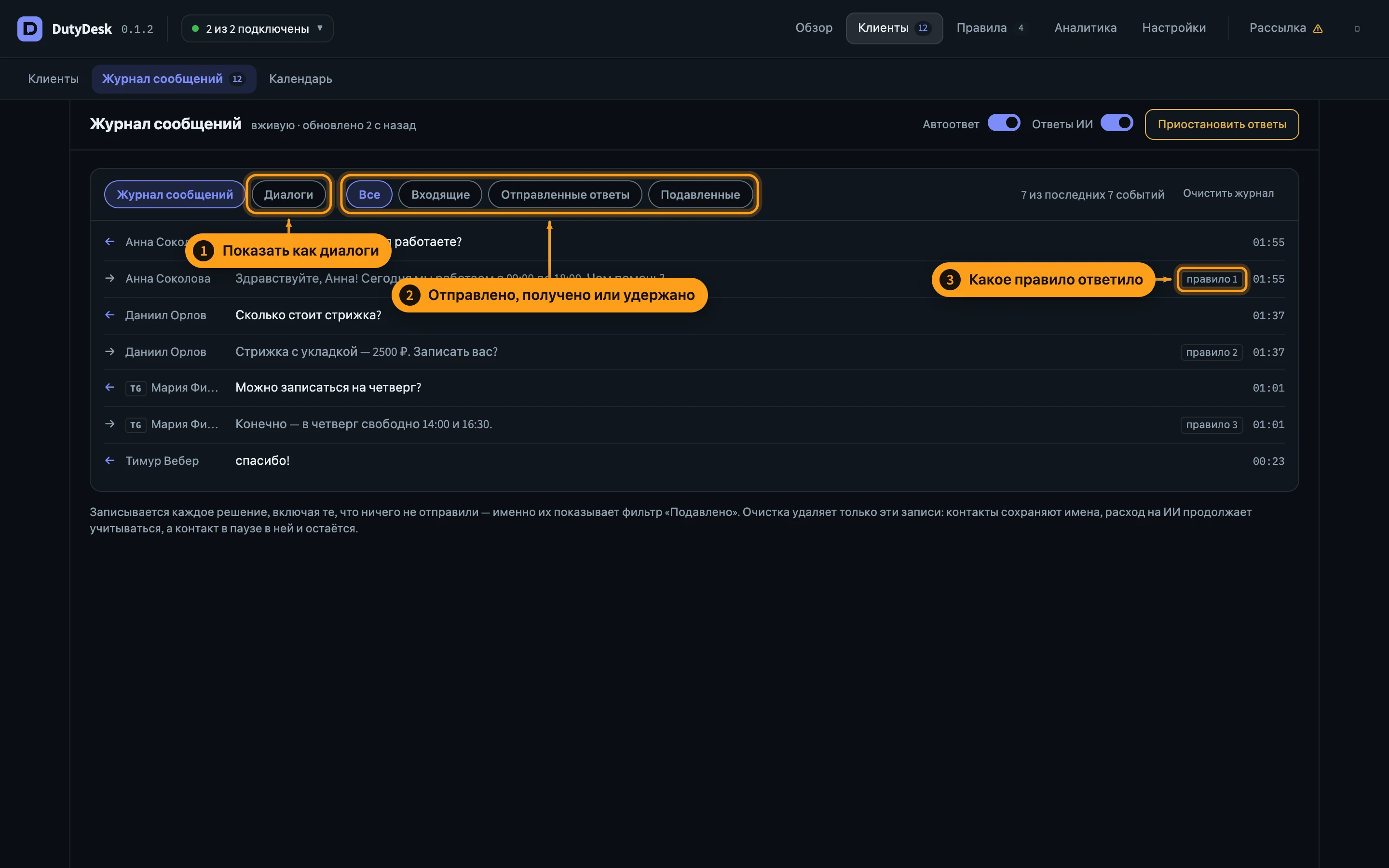Viewport: 1389px width, 868px height.
Task: Click the name 'Анна Соколова' on the outgoing row
Action: click(x=168, y=279)
